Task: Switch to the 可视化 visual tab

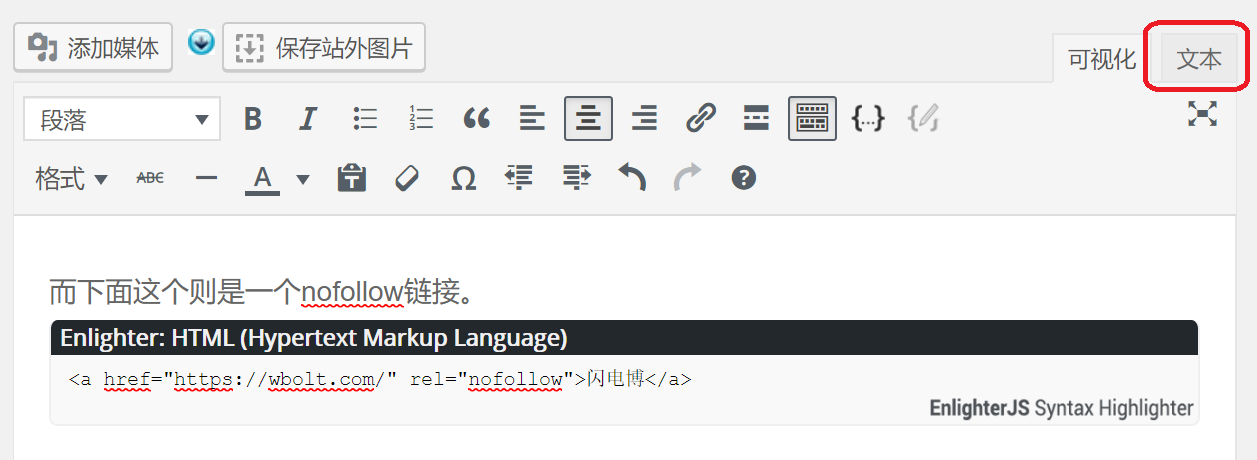Action: click(x=1102, y=60)
